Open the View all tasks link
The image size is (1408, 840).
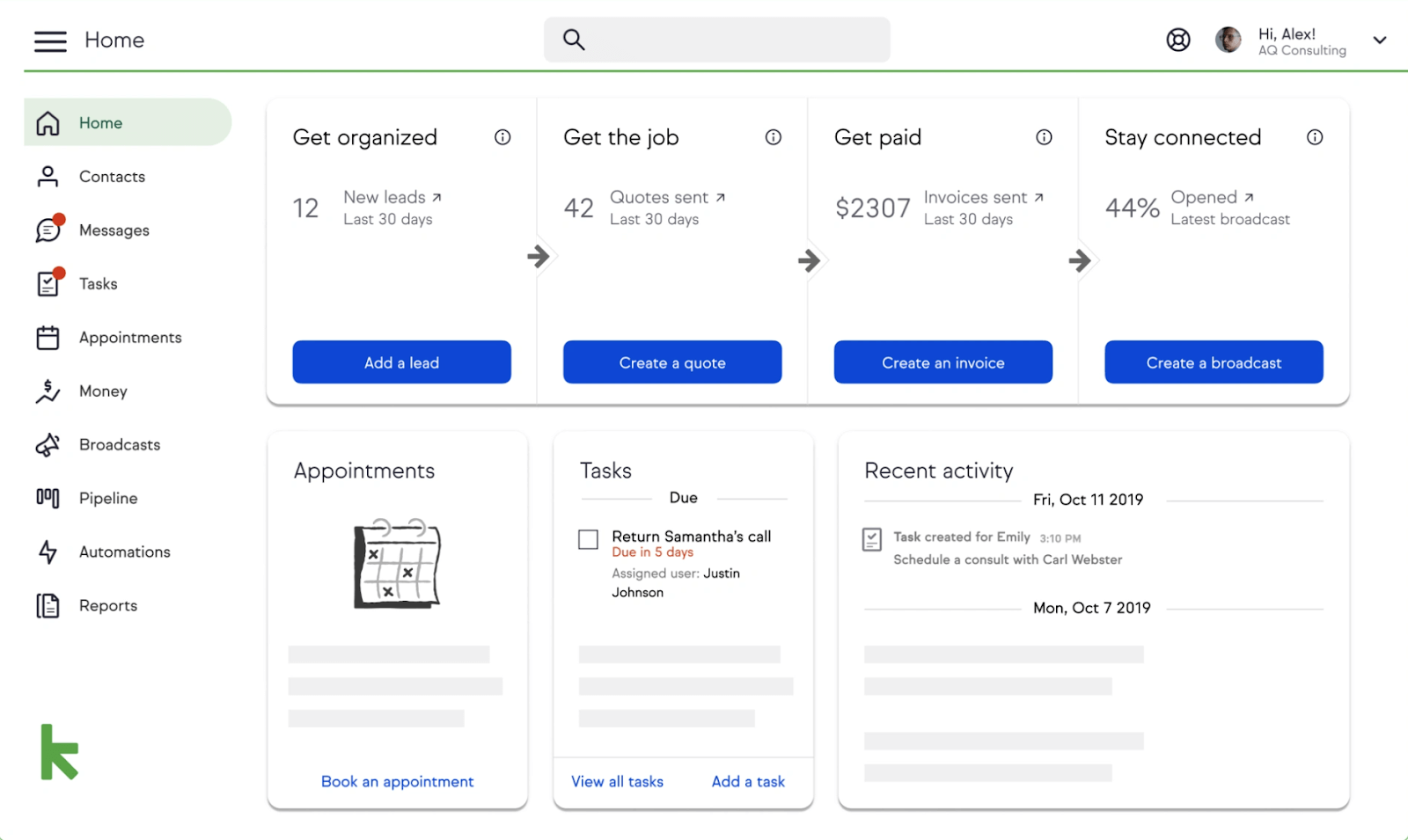[618, 781]
